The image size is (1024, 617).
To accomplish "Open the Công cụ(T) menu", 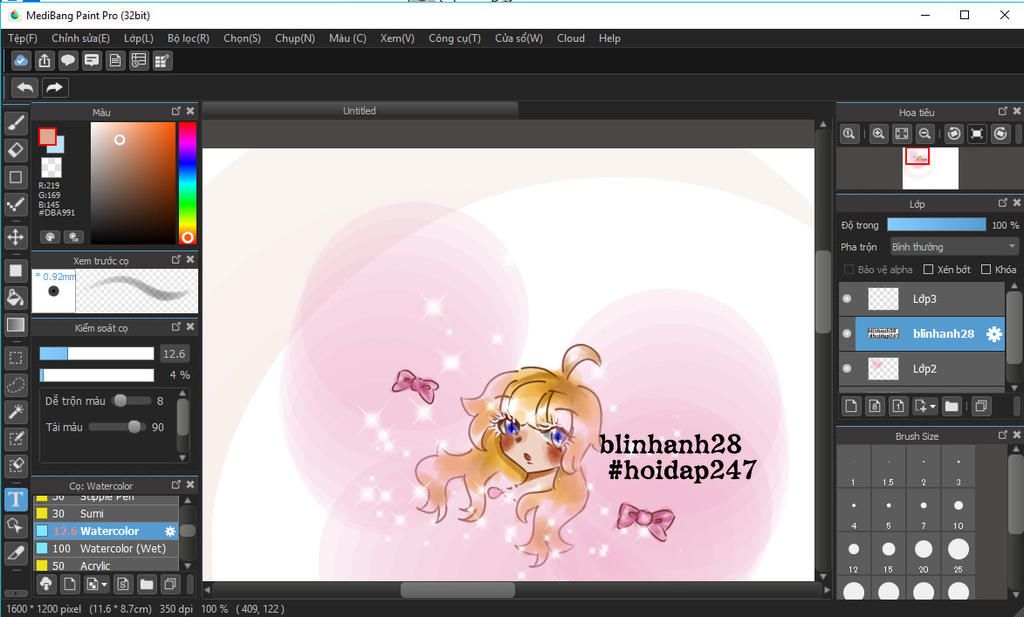I will [455, 39].
